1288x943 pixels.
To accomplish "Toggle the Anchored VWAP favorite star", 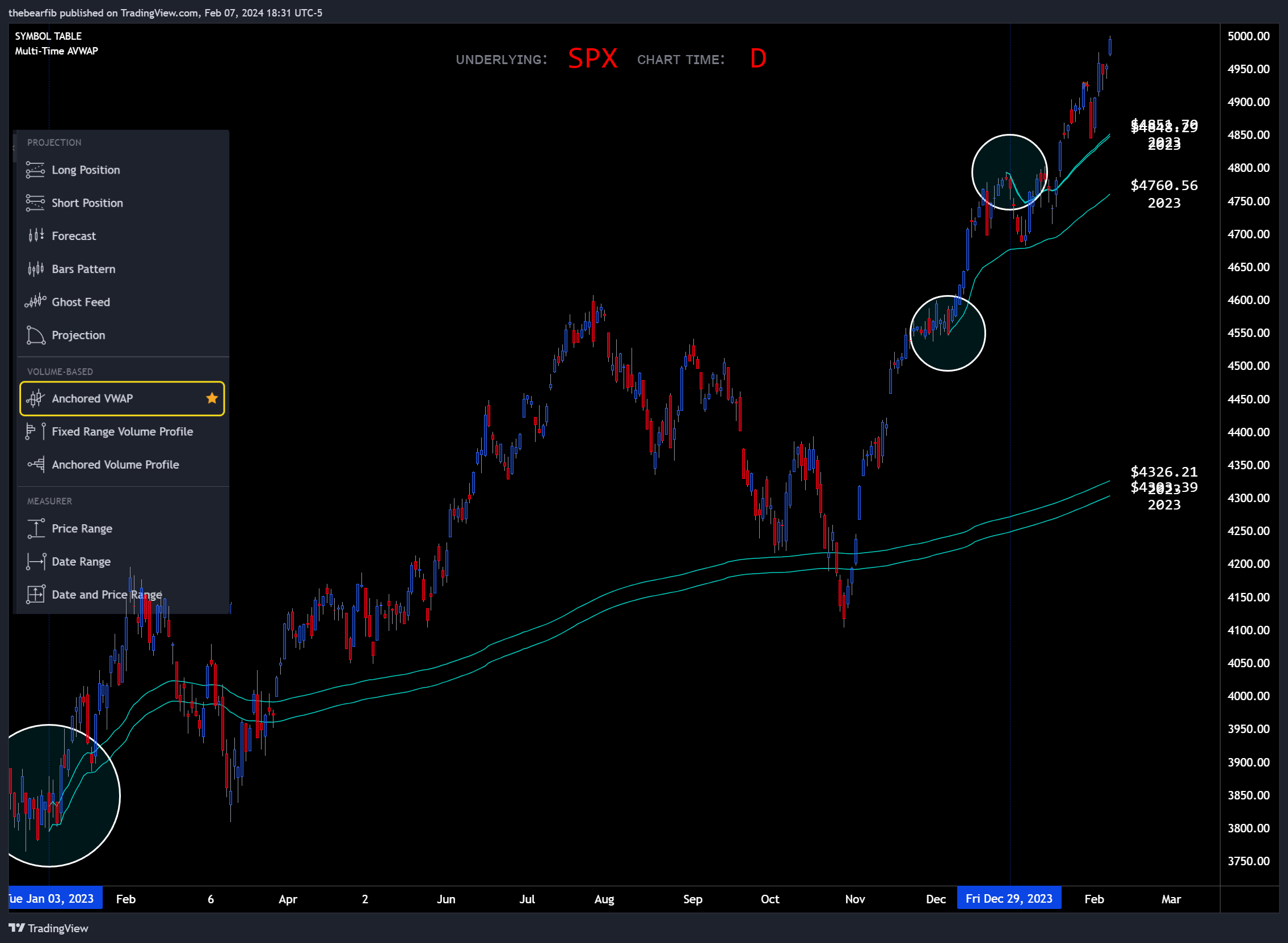I will click(x=212, y=398).
